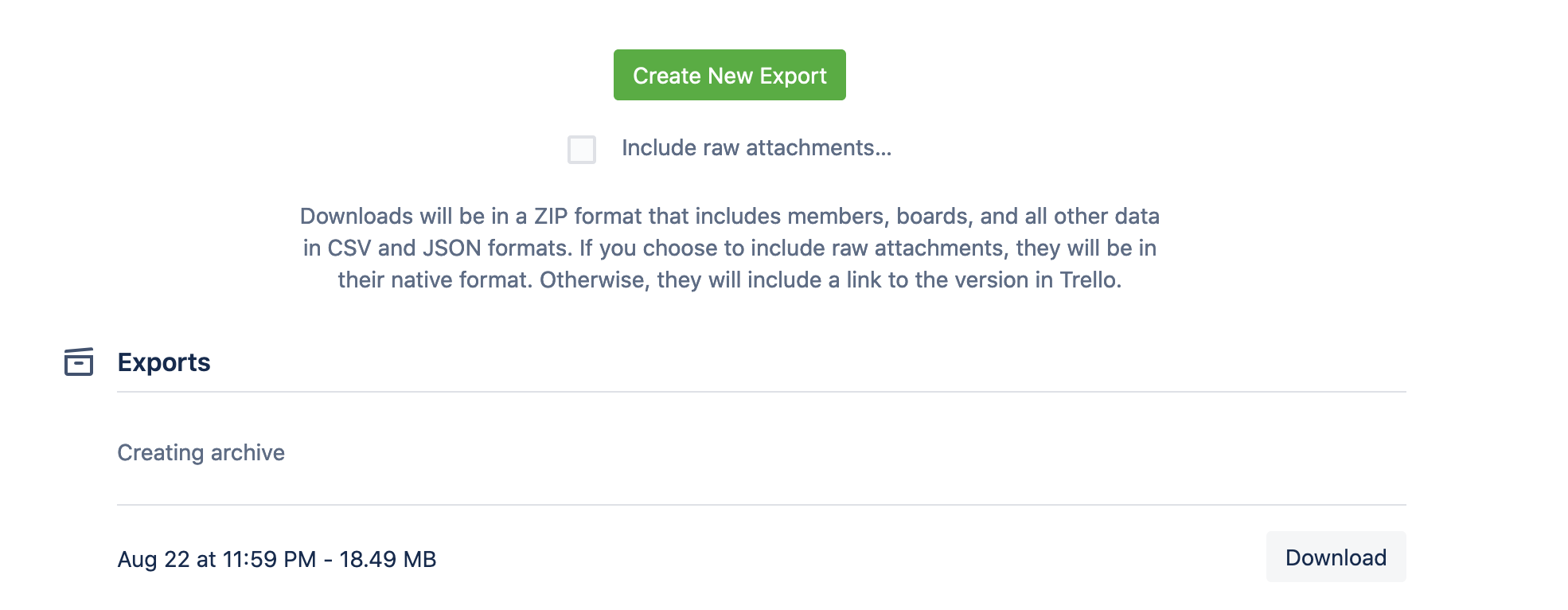1568x610 pixels.
Task: Select the Aug 22 at 11:59 PM entry
Action: pyautogui.click(x=216, y=559)
